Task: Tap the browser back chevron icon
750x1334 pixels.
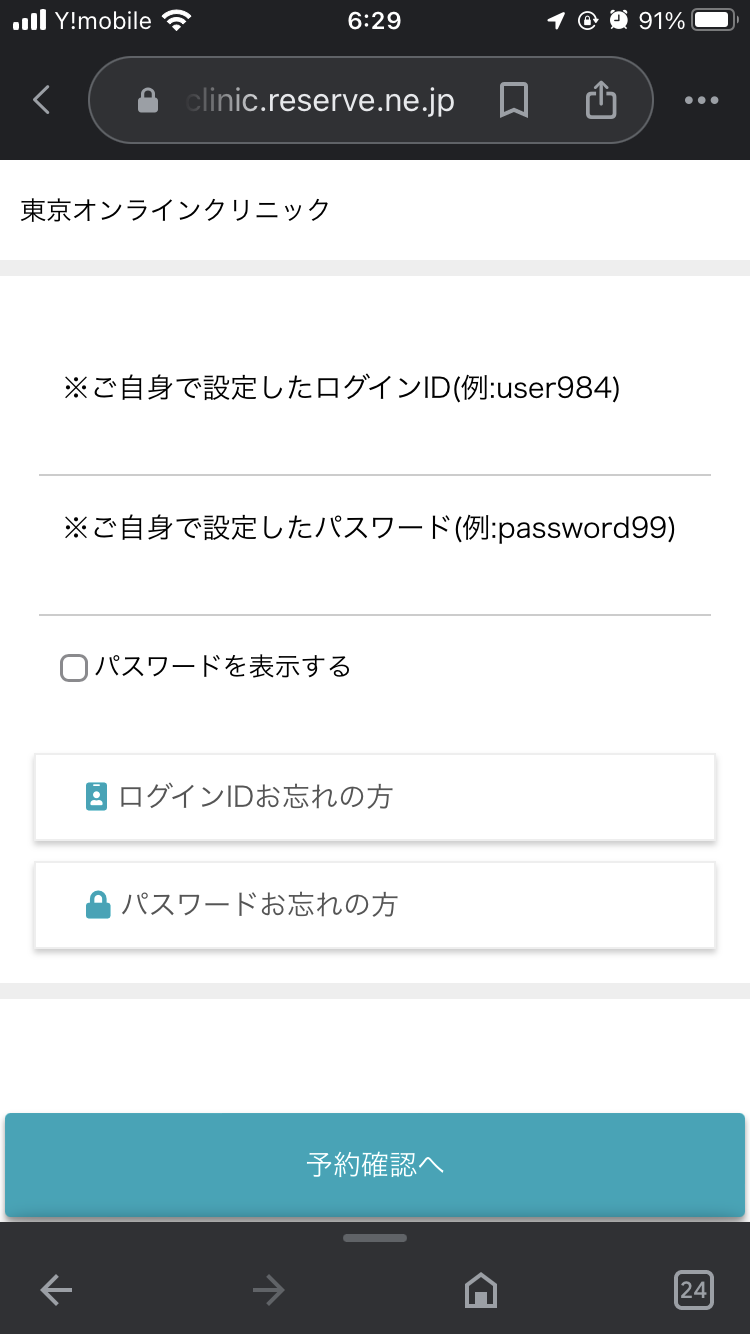Action: [41, 100]
